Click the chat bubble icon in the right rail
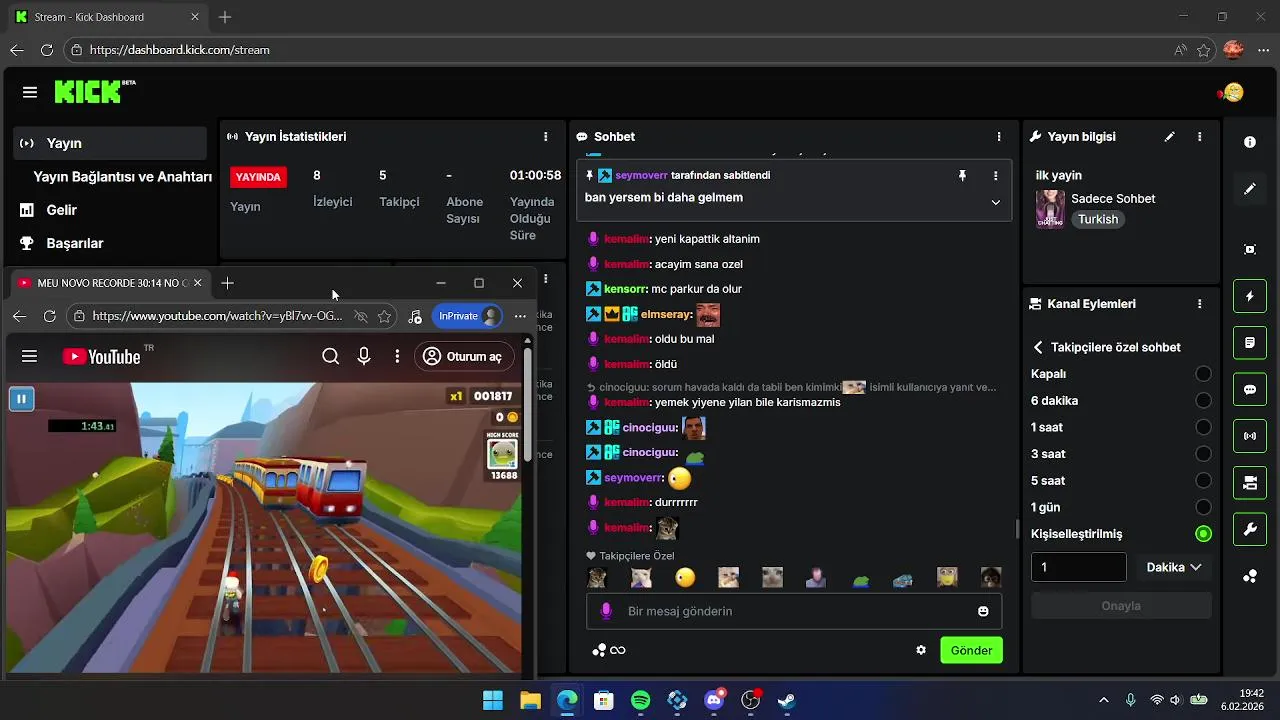 pyautogui.click(x=1250, y=389)
